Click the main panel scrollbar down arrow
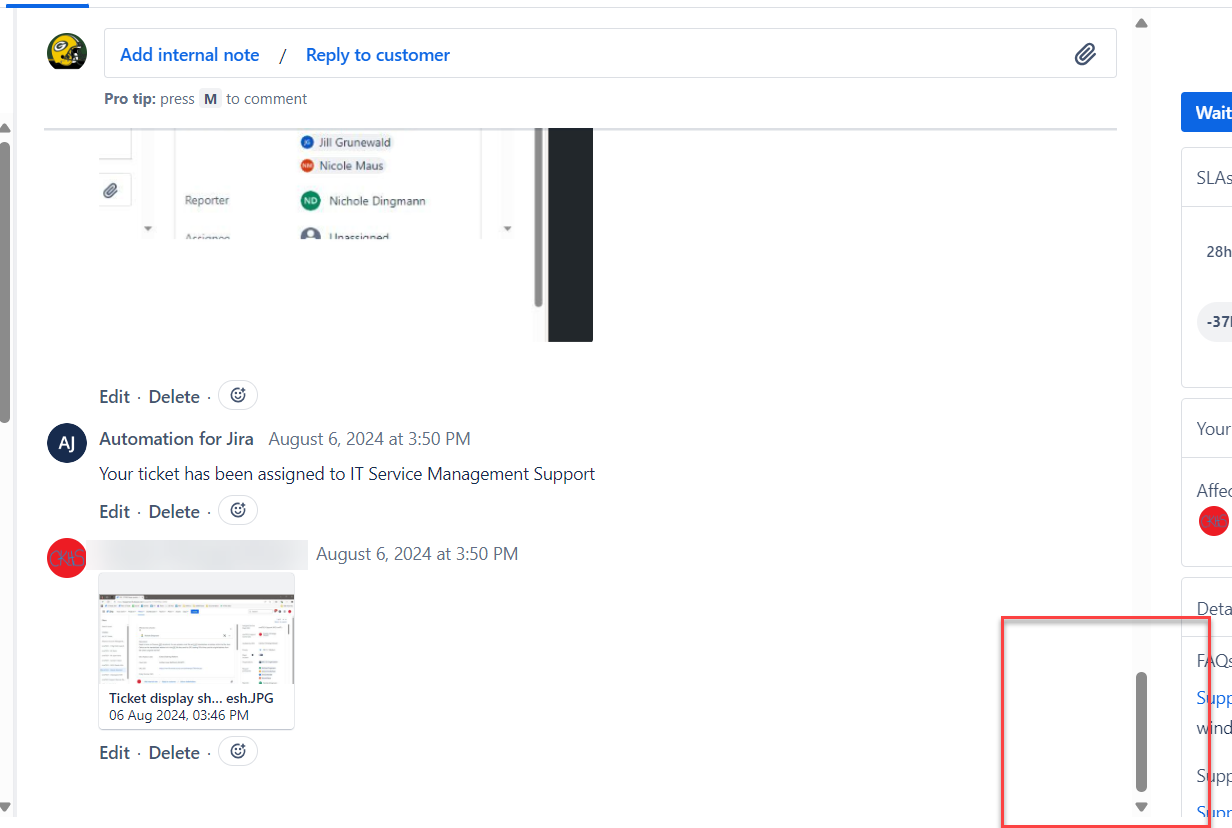The image size is (1232, 828). pyautogui.click(x=1141, y=806)
